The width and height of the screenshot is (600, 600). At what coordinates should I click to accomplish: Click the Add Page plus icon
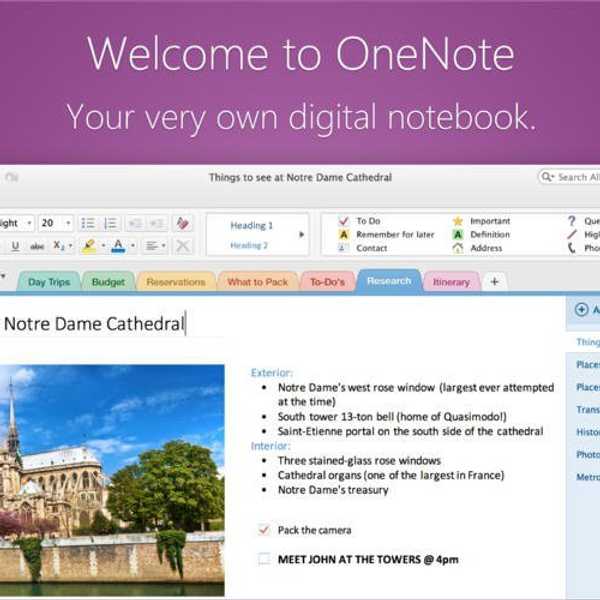tap(582, 309)
